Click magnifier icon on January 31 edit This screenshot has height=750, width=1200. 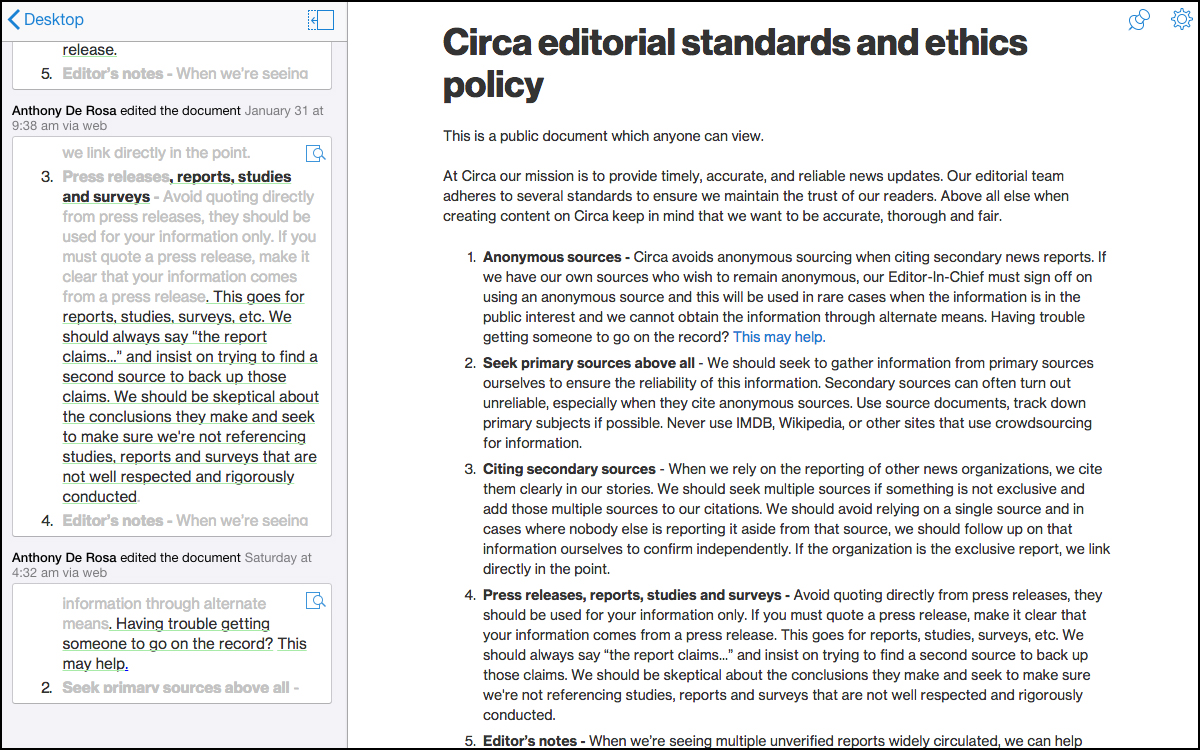point(315,153)
